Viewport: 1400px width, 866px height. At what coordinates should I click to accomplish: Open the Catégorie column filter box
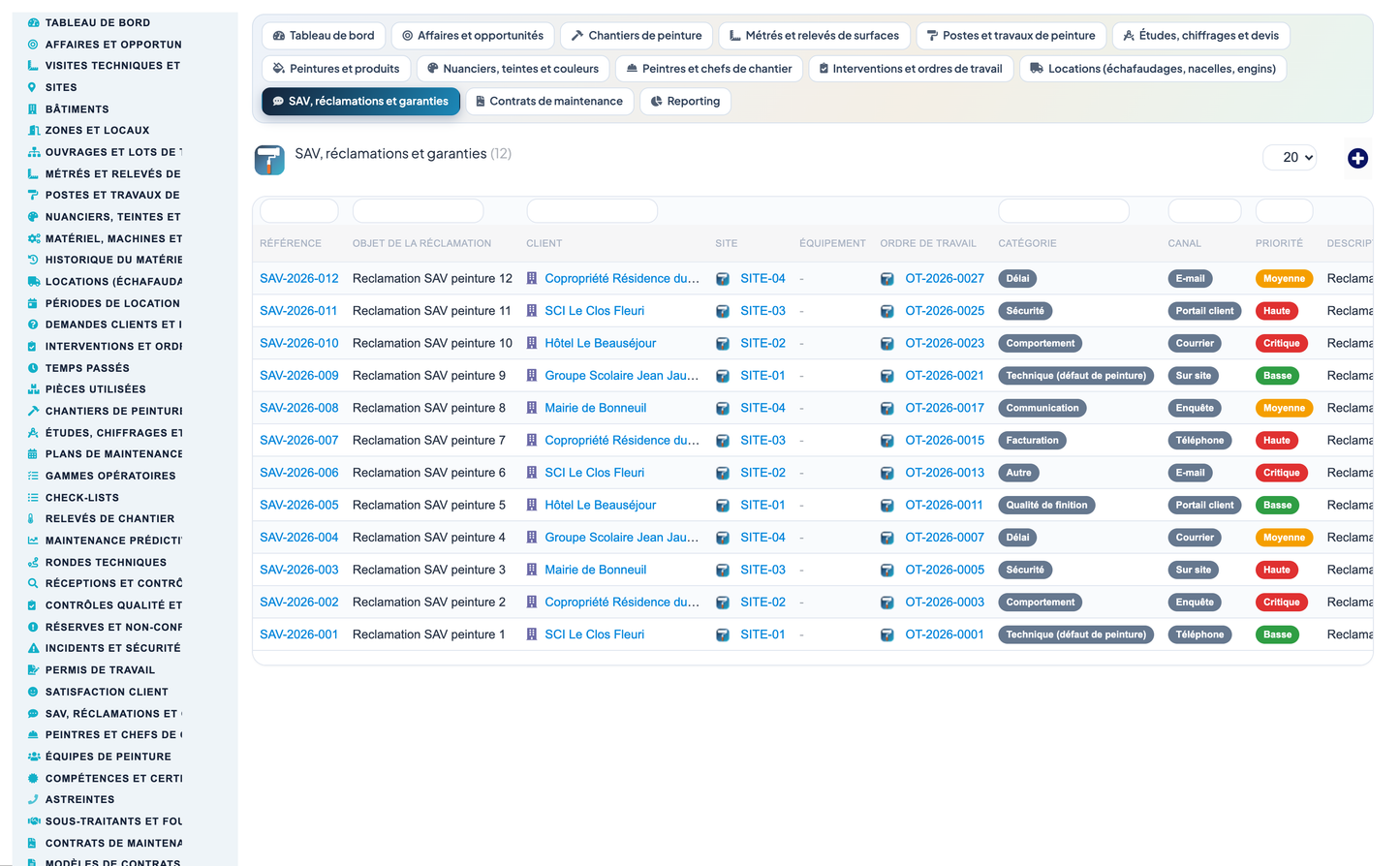coord(1063,210)
